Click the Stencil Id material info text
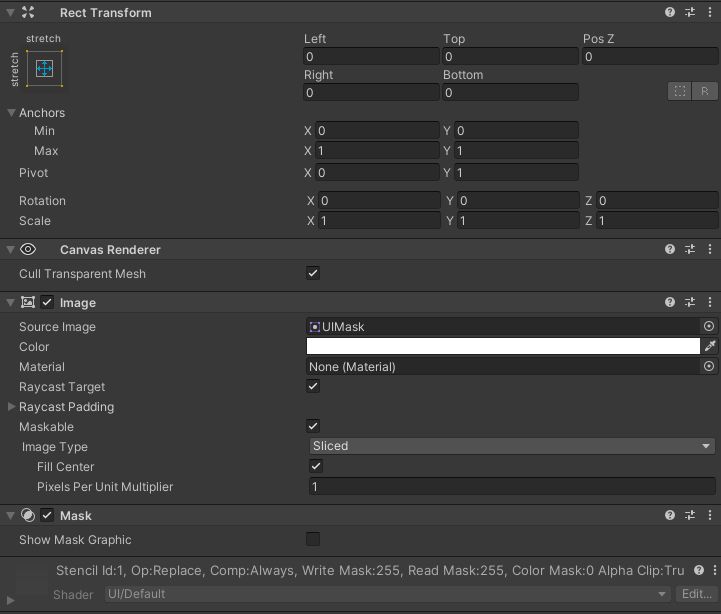 [370, 570]
